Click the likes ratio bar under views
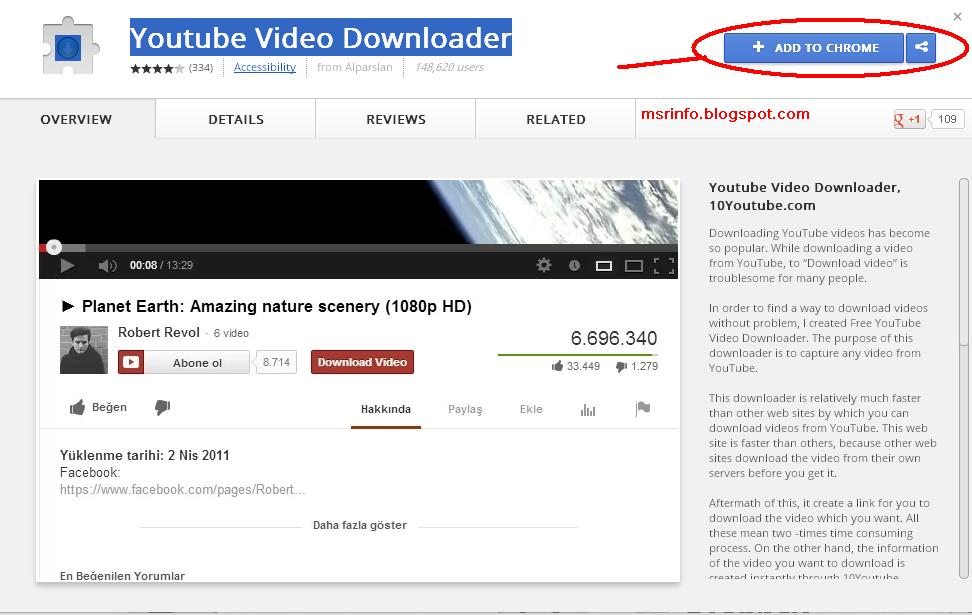 coord(577,355)
